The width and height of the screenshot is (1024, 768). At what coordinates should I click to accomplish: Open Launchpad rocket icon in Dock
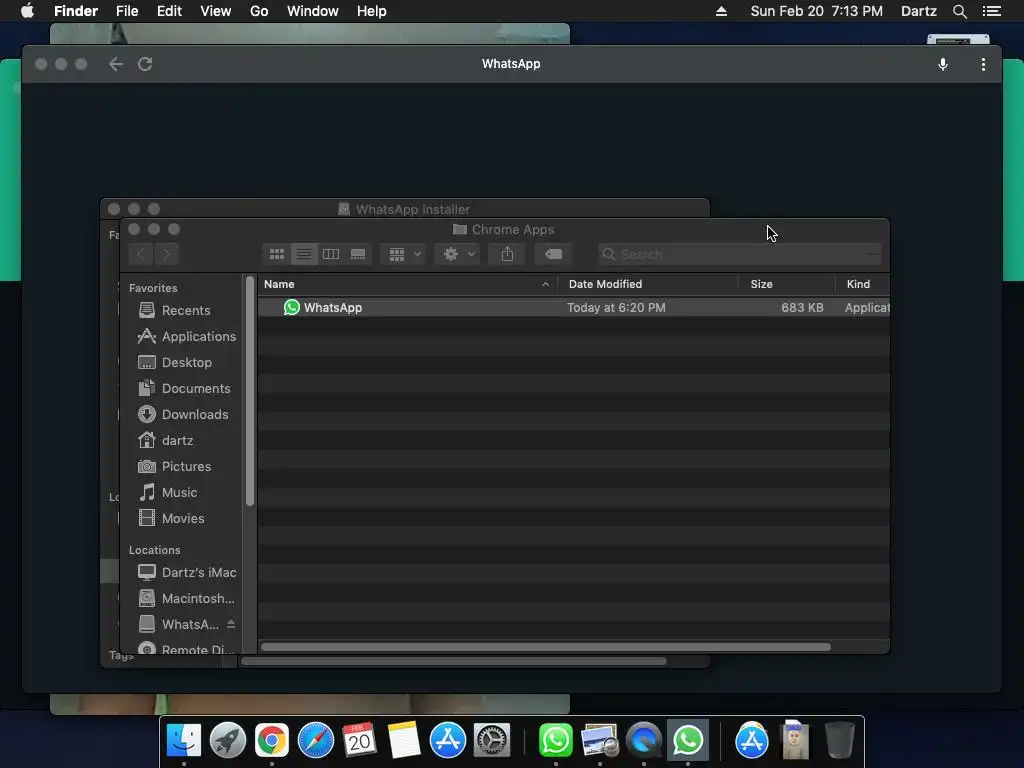pos(228,741)
